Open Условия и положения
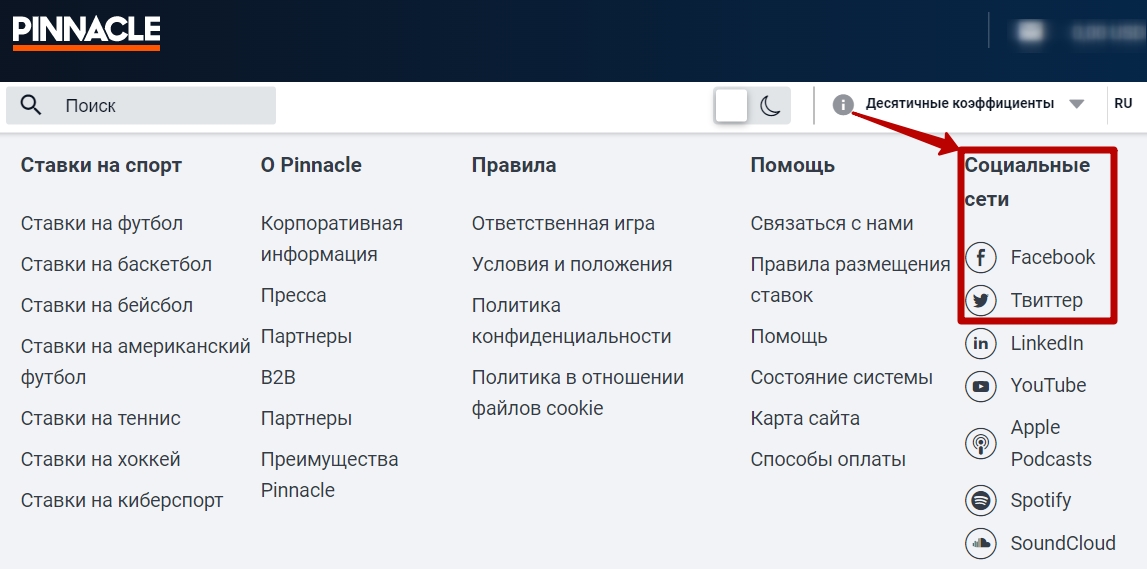 (x=572, y=264)
